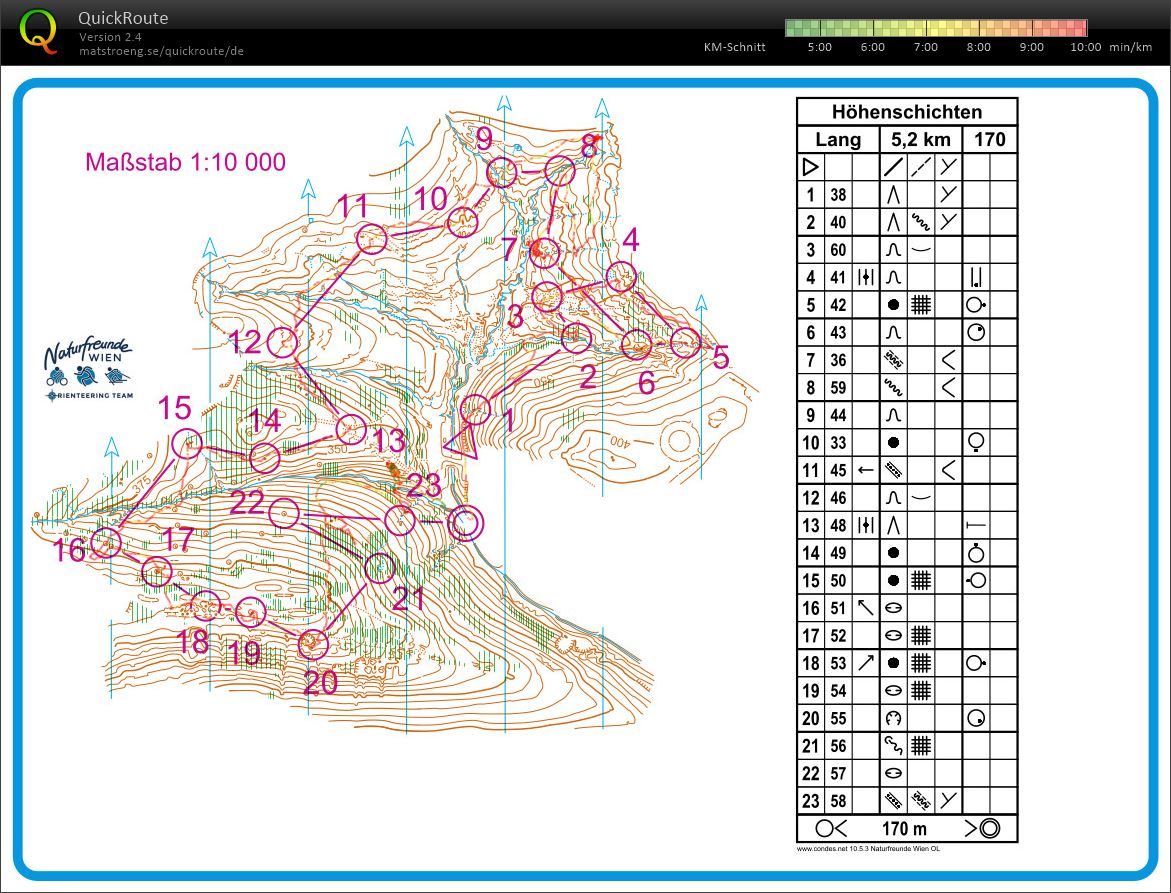Click the black dot symbol in row 14
The height and width of the screenshot is (893, 1171).
tap(893, 553)
